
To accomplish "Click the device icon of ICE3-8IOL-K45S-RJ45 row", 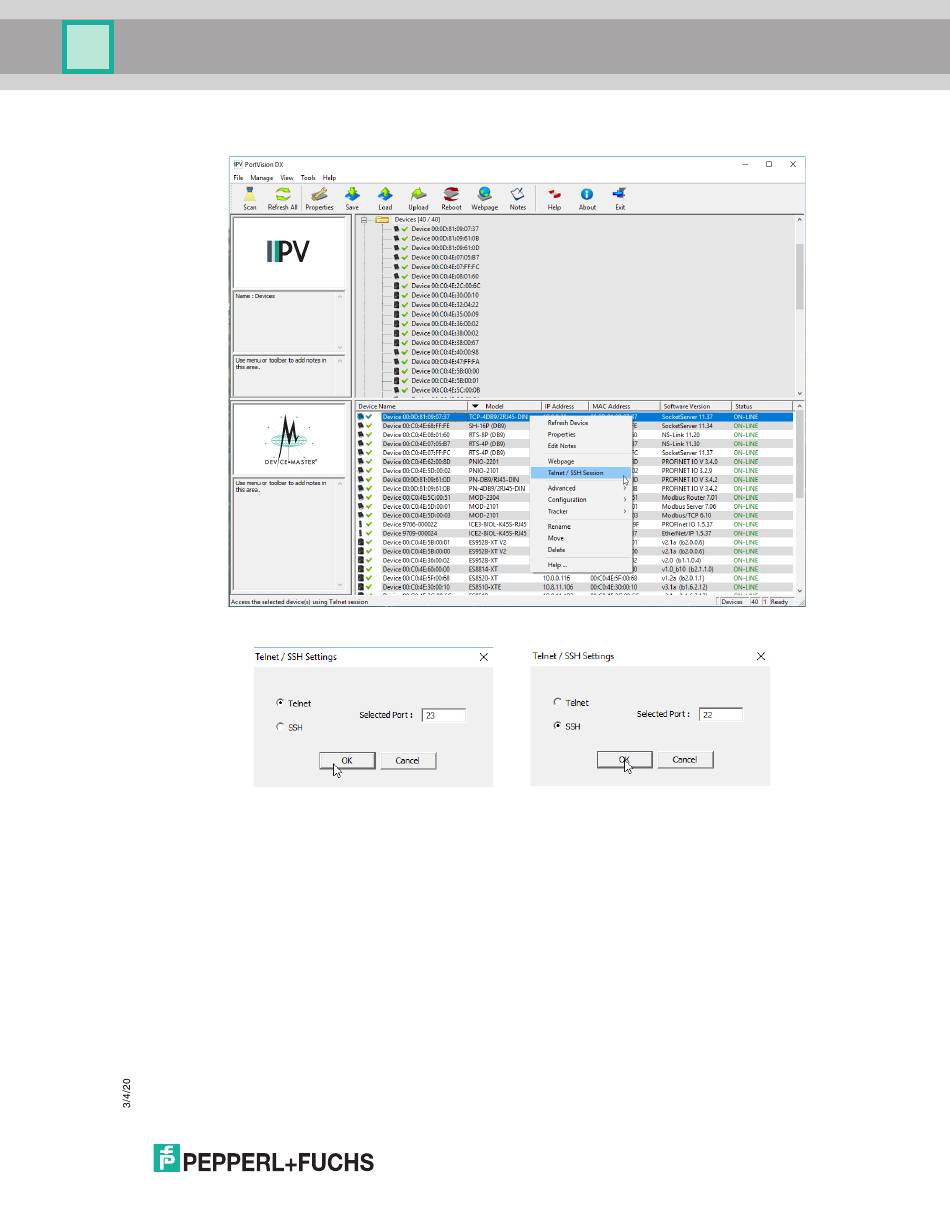I will click(x=361, y=524).
